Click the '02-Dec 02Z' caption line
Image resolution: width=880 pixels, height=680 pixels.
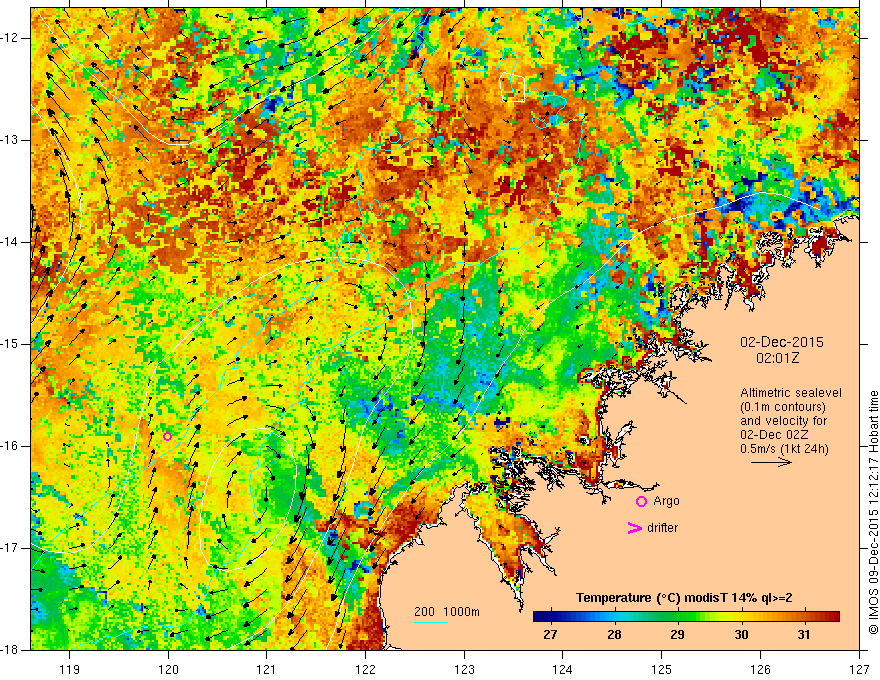(774, 435)
